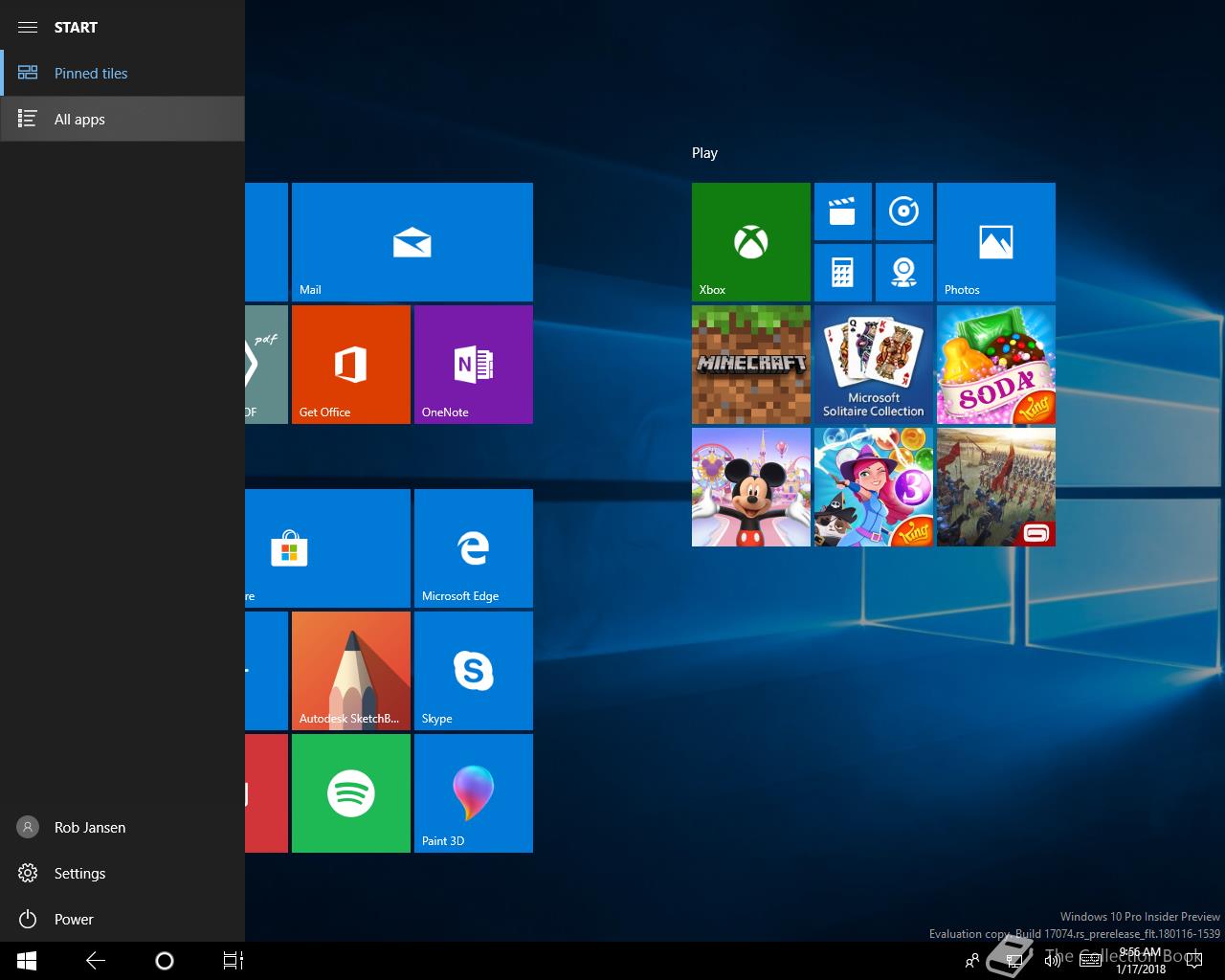Open the volume speaker icon
The width and height of the screenshot is (1225, 980).
[x=1053, y=961]
